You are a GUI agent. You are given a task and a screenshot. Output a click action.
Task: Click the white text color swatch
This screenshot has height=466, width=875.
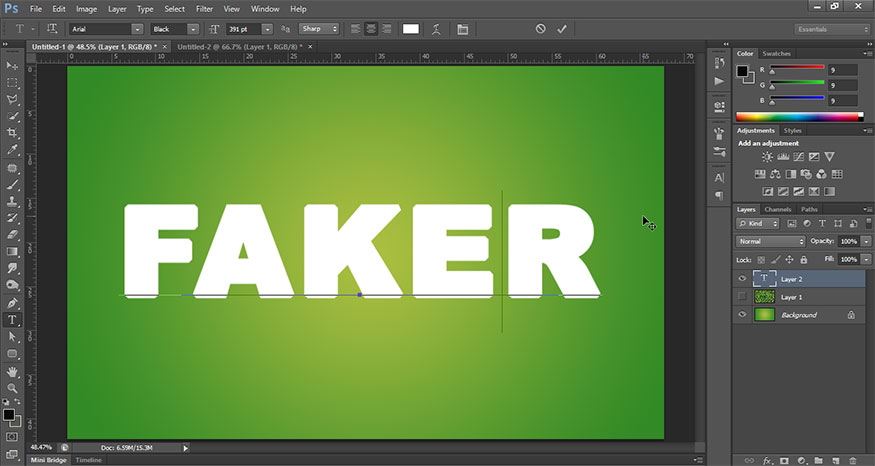pyautogui.click(x=410, y=29)
